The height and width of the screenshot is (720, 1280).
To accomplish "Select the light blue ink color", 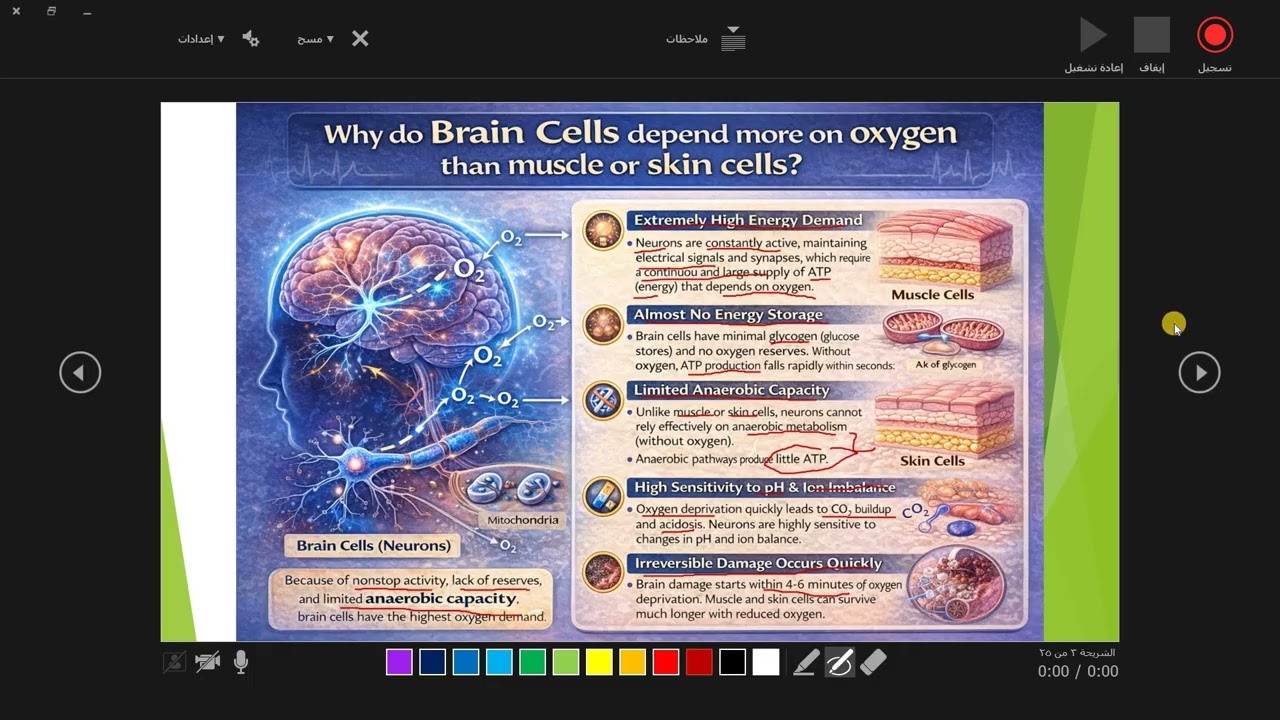I will 499,662.
